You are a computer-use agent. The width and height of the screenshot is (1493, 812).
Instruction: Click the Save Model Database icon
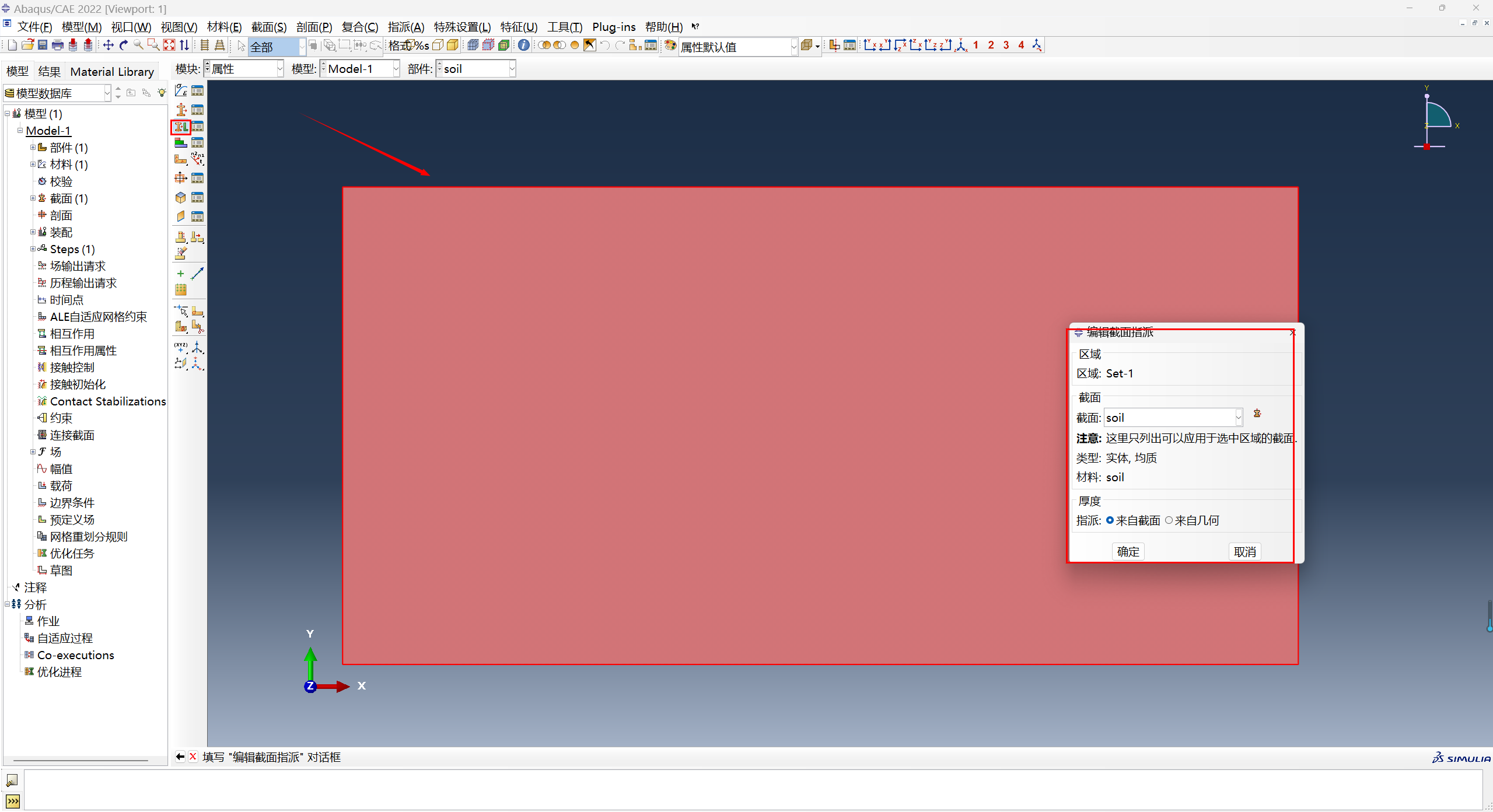43,45
